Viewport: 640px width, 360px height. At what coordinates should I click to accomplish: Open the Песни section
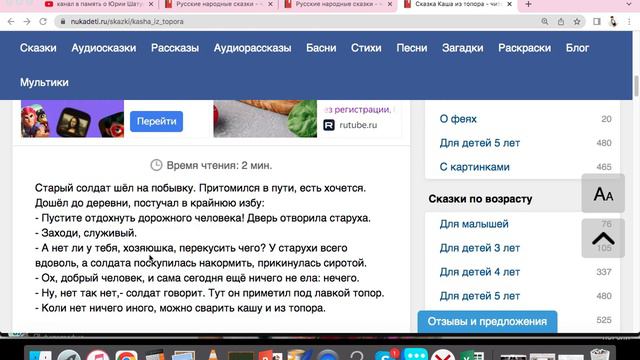click(412, 48)
